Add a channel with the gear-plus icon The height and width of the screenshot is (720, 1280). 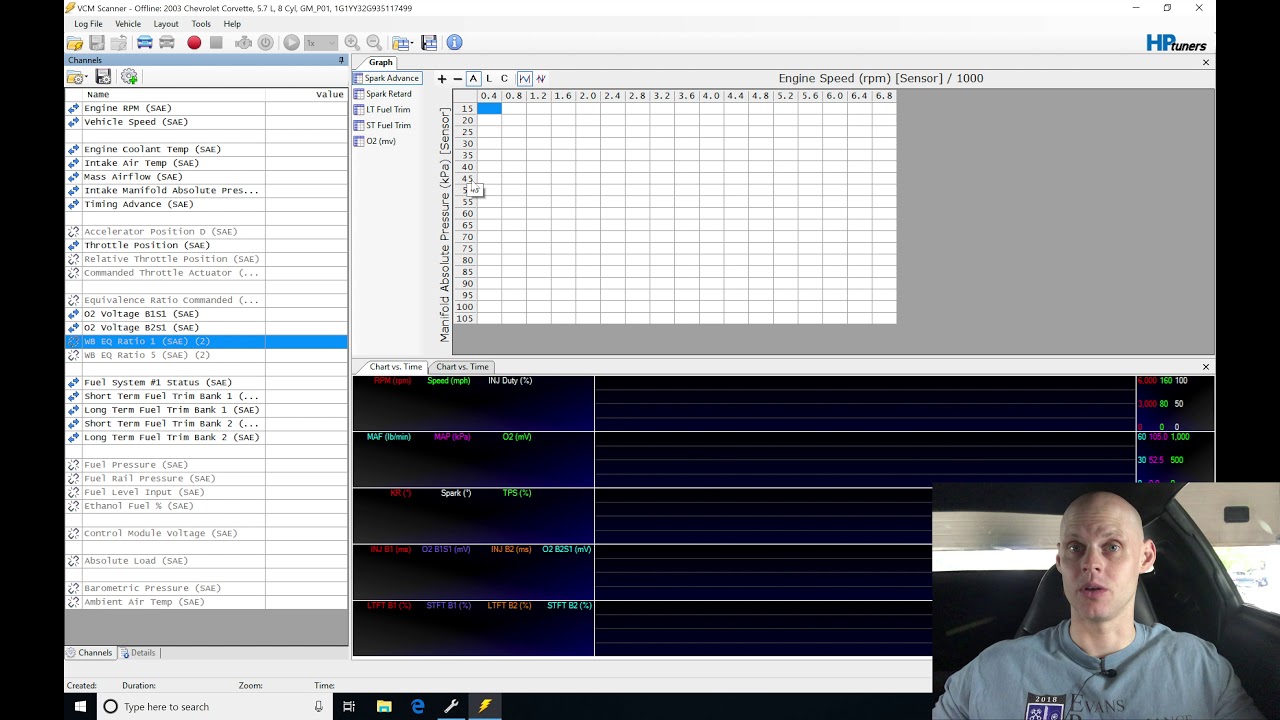point(129,77)
